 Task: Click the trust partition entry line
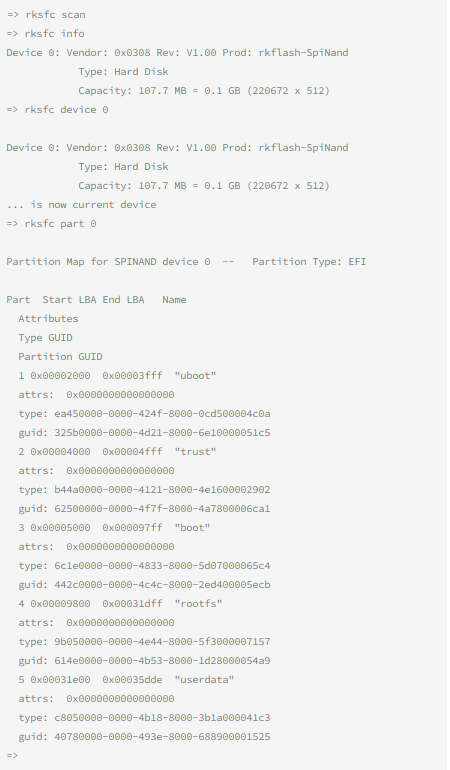click(117, 452)
